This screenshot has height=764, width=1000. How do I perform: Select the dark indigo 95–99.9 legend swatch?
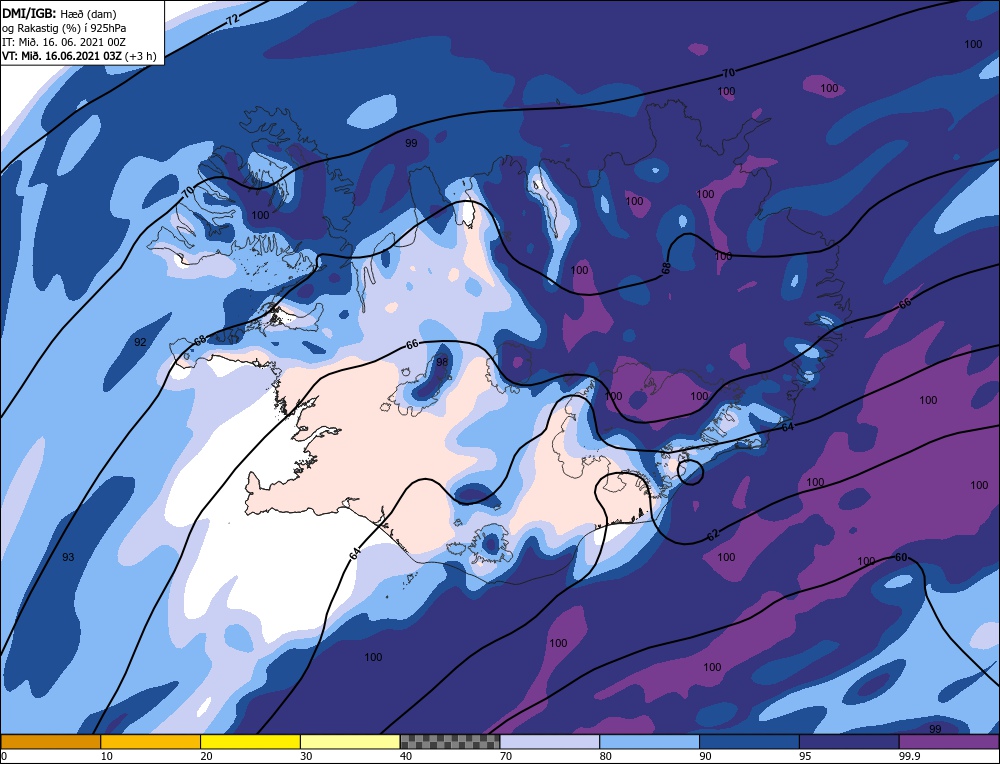pyautogui.click(x=849, y=742)
